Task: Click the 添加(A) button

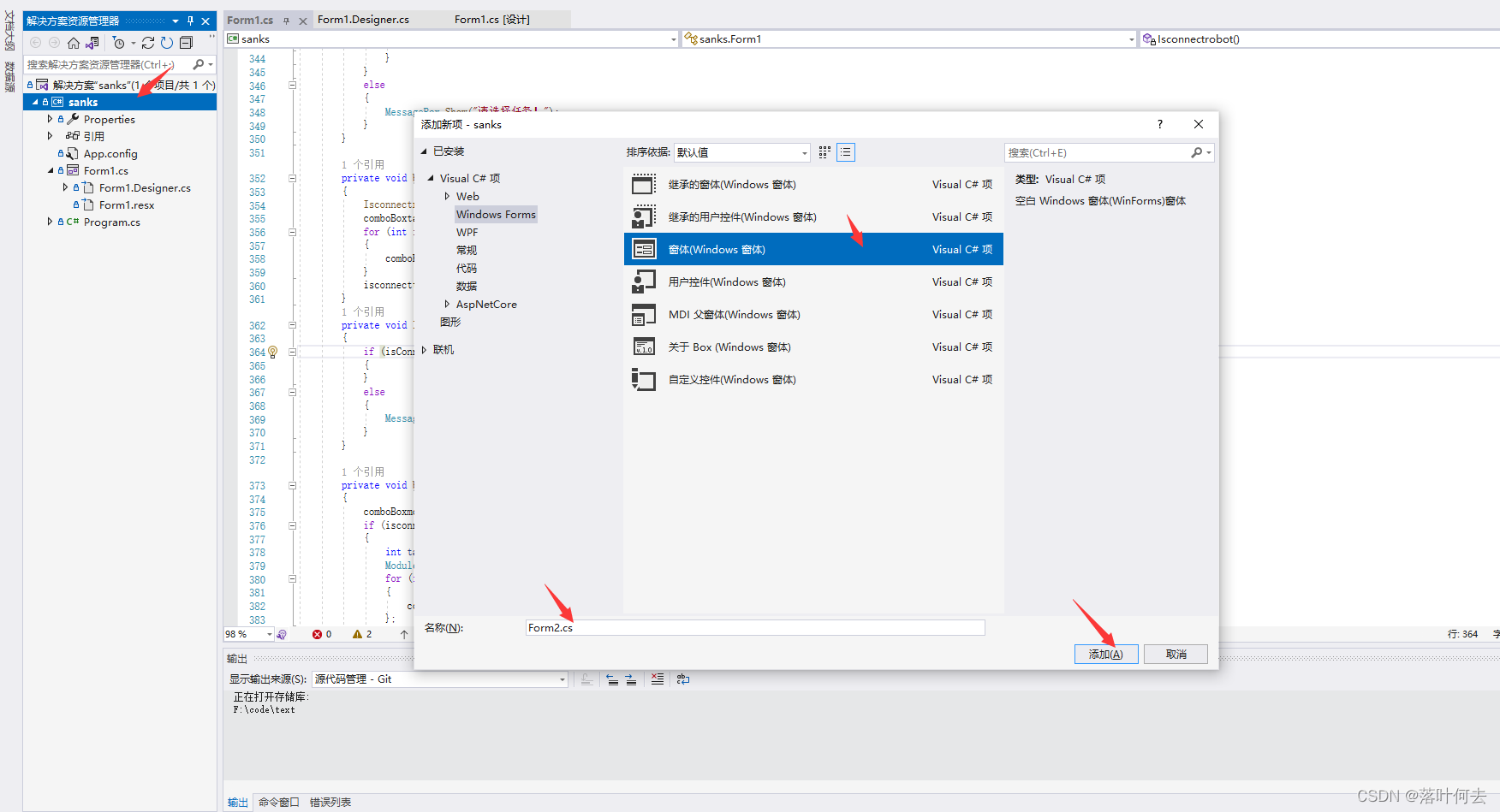Action: [x=1106, y=654]
